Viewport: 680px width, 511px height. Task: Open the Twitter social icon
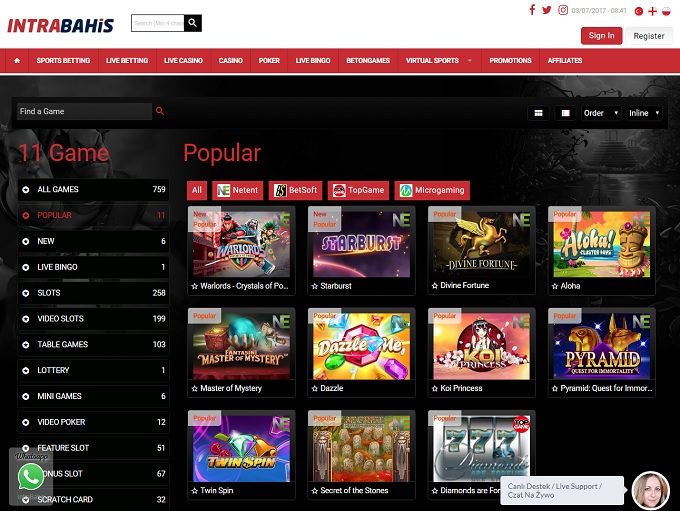point(547,10)
